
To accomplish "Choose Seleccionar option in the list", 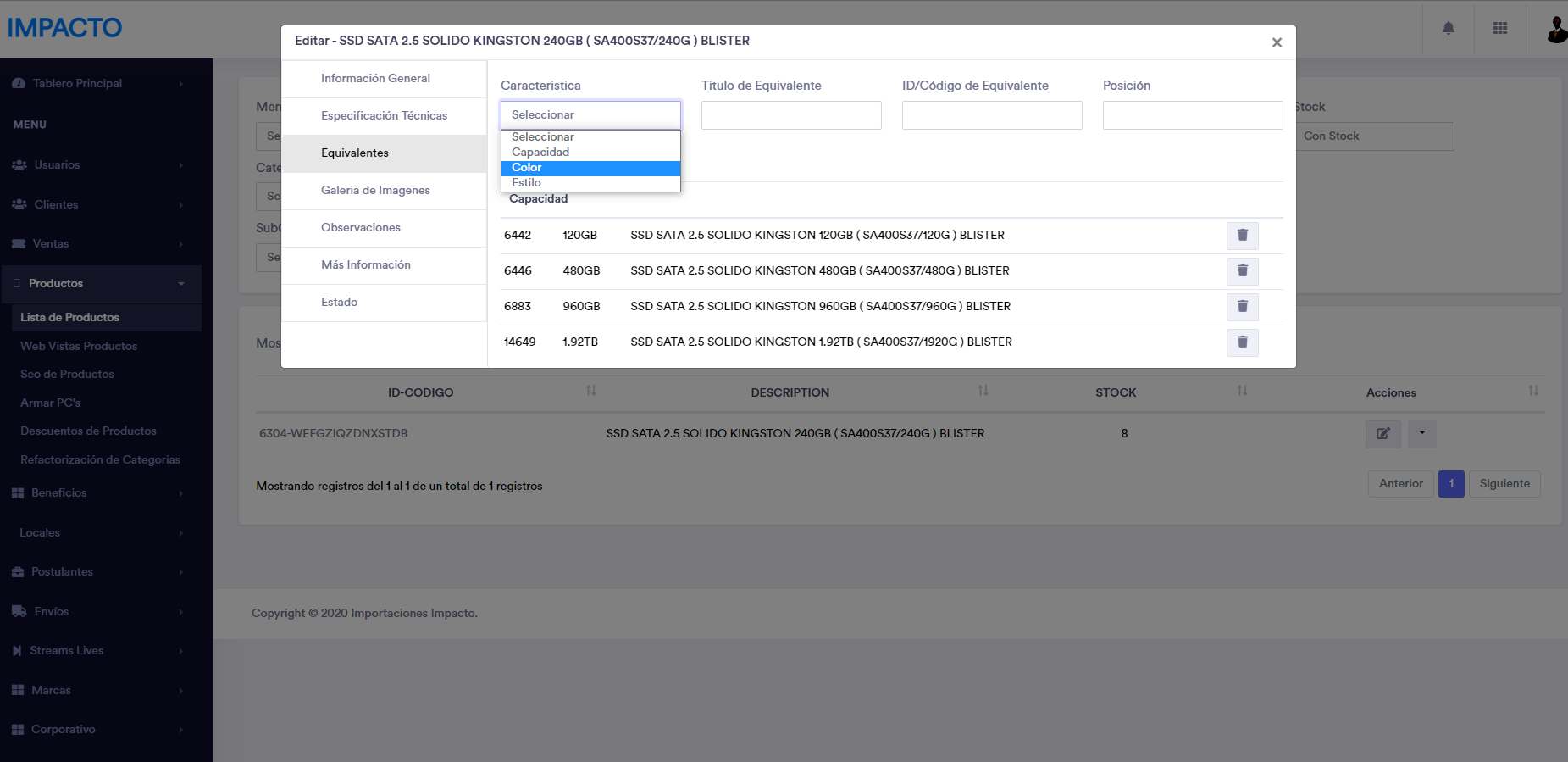I will (x=590, y=137).
